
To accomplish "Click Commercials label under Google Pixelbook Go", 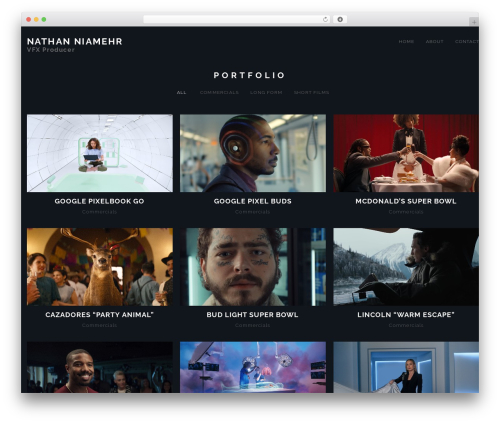I will coord(99,212).
